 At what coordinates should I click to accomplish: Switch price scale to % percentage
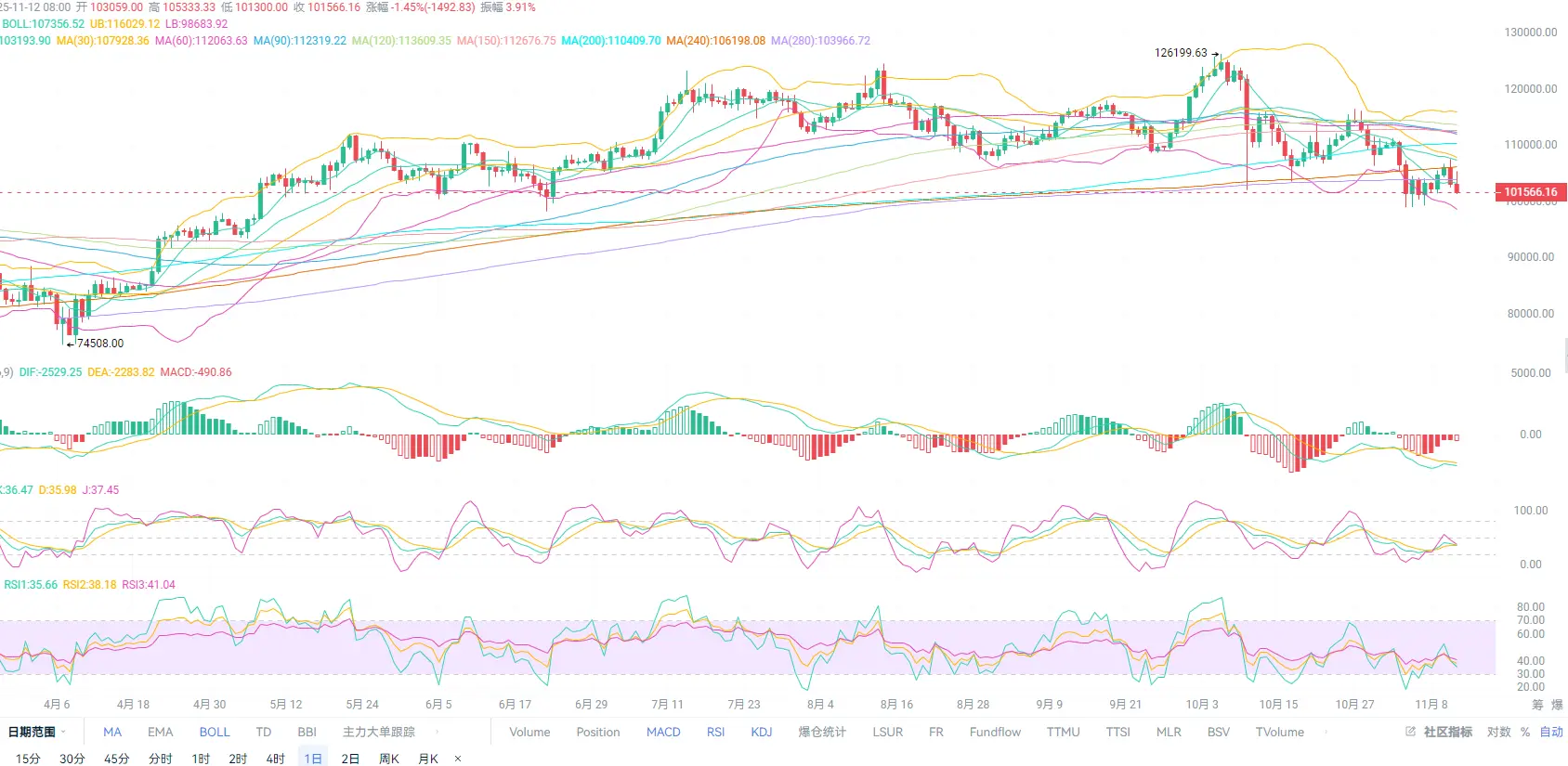coord(1525,732)
